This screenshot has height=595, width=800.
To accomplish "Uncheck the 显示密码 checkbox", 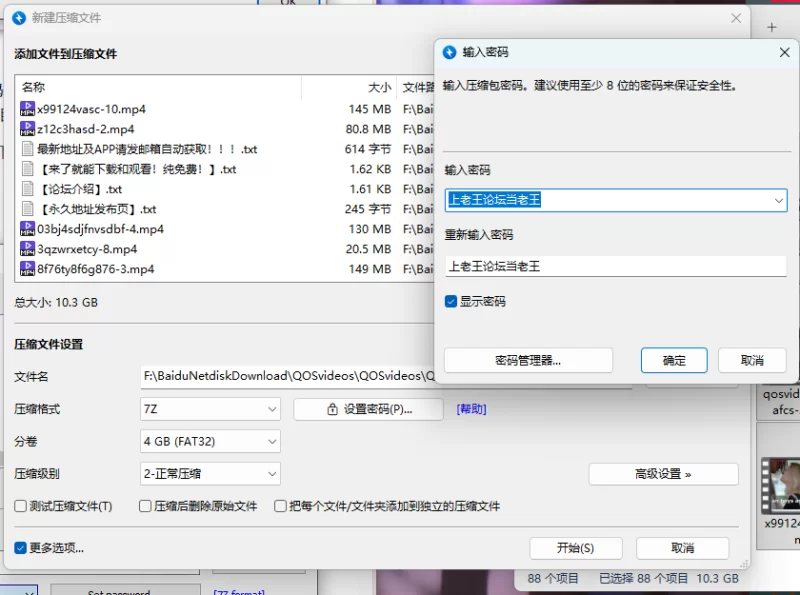I will [x=451, y=301].
